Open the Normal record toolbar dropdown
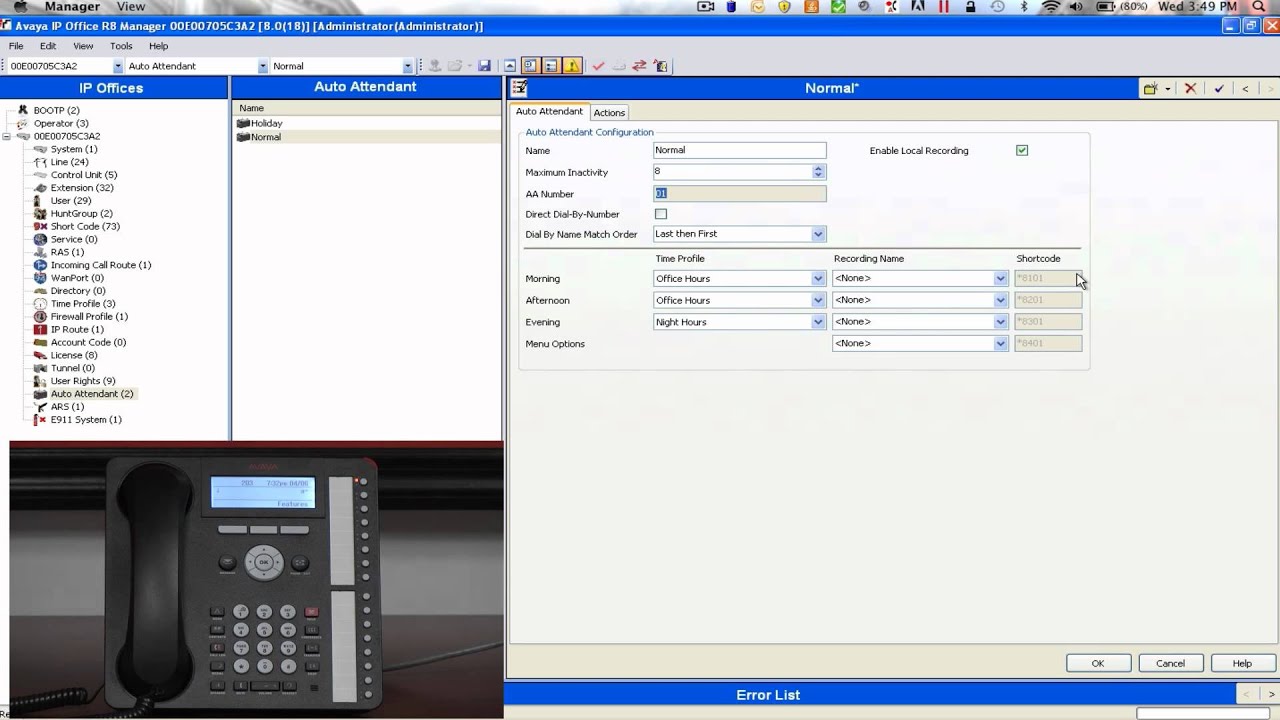The image size is (1280, 720). tap(407, 66)
